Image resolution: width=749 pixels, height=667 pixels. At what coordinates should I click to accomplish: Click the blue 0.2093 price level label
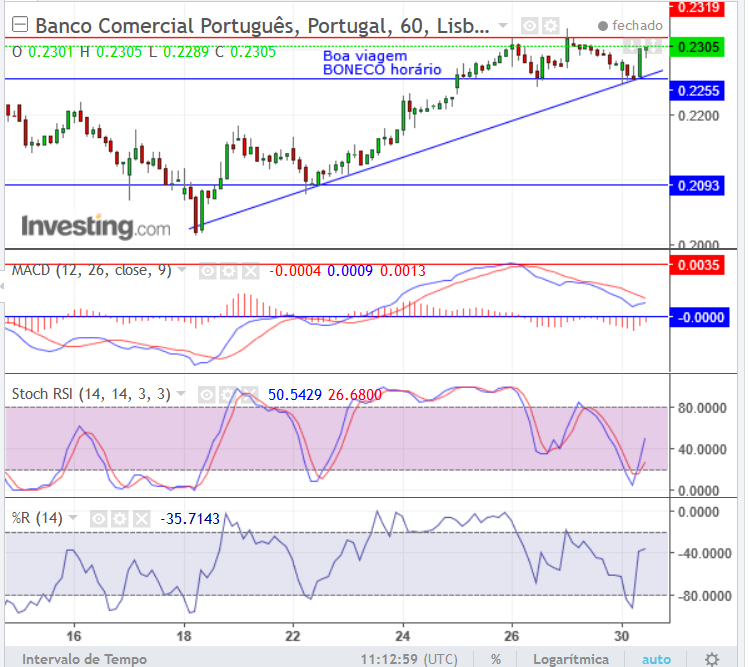(x=697, y=185)
